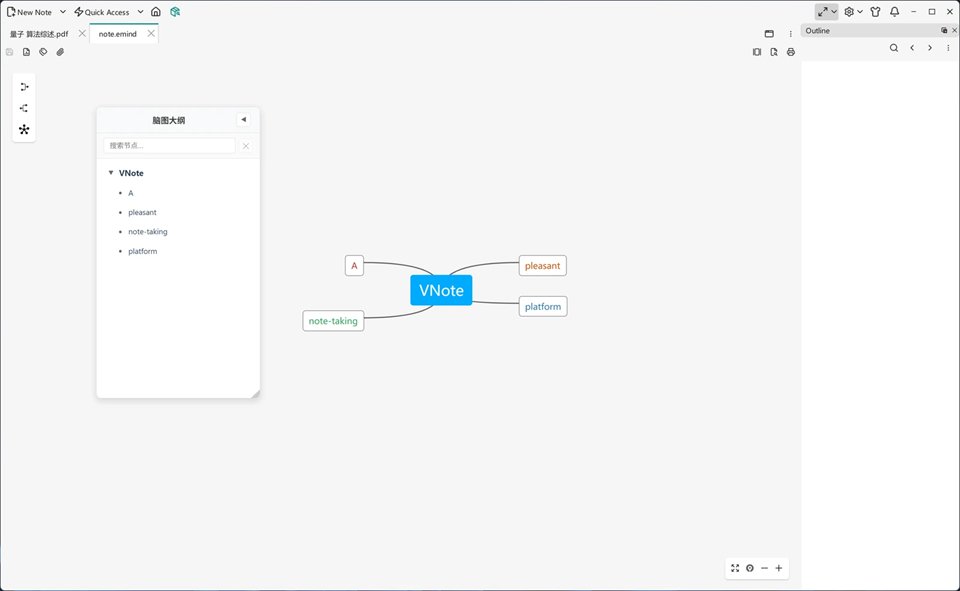Click the teal cube icon beside home
This screenshot has height=591, width=960.
point(175,12)
